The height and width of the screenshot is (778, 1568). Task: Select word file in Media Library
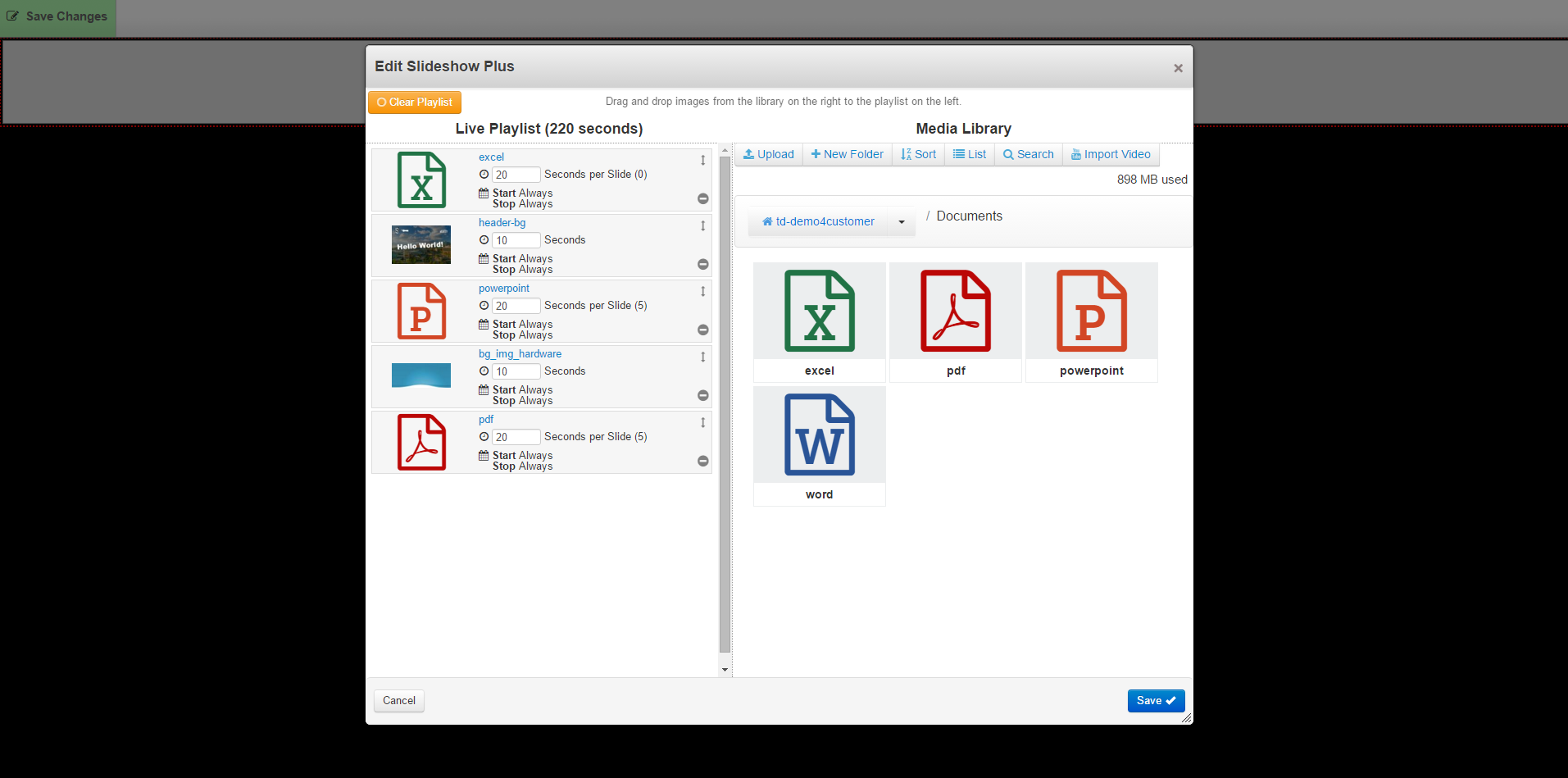click(x=820, y=446)
